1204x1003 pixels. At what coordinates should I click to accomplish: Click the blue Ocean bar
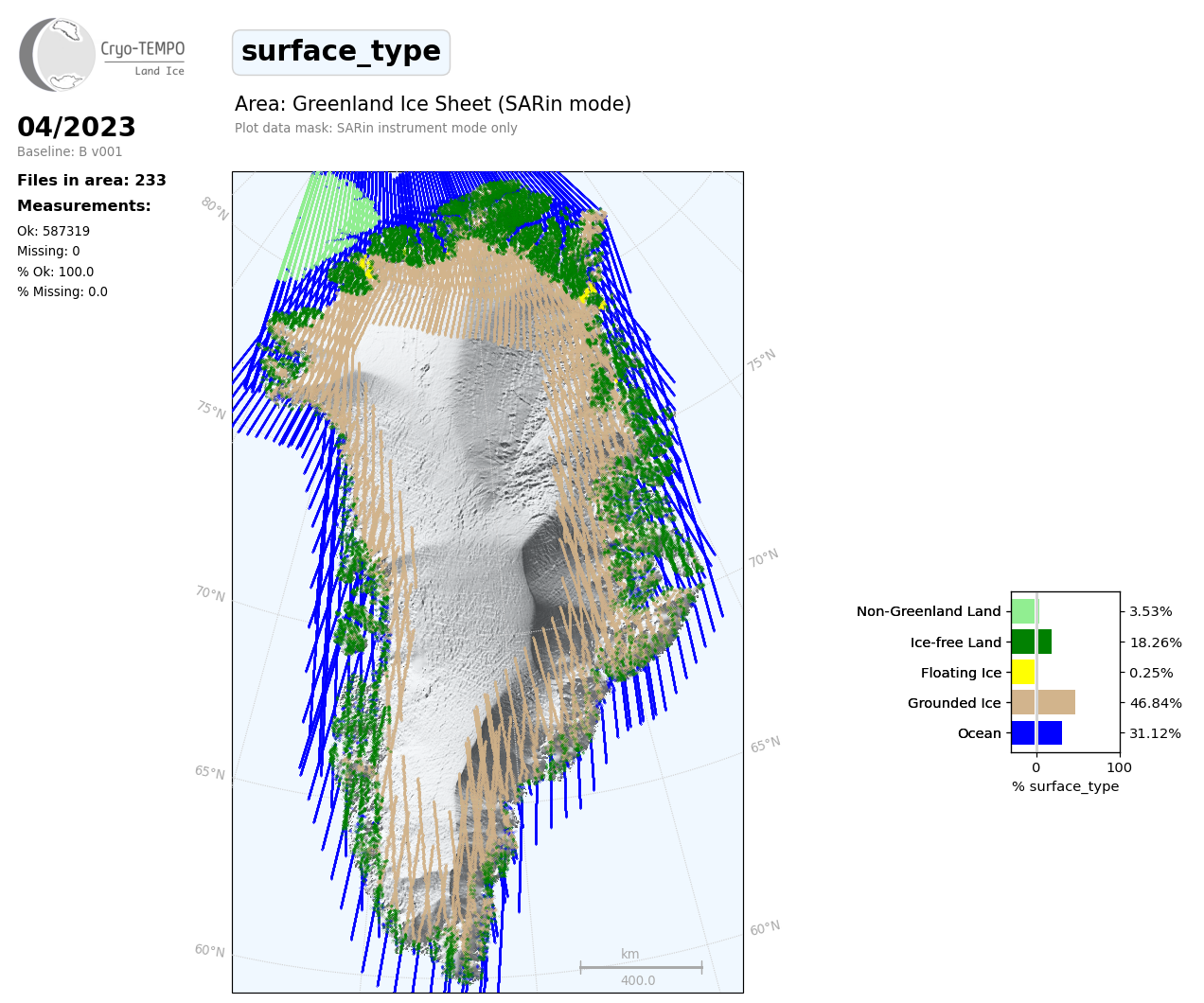tap(1036, 732)
